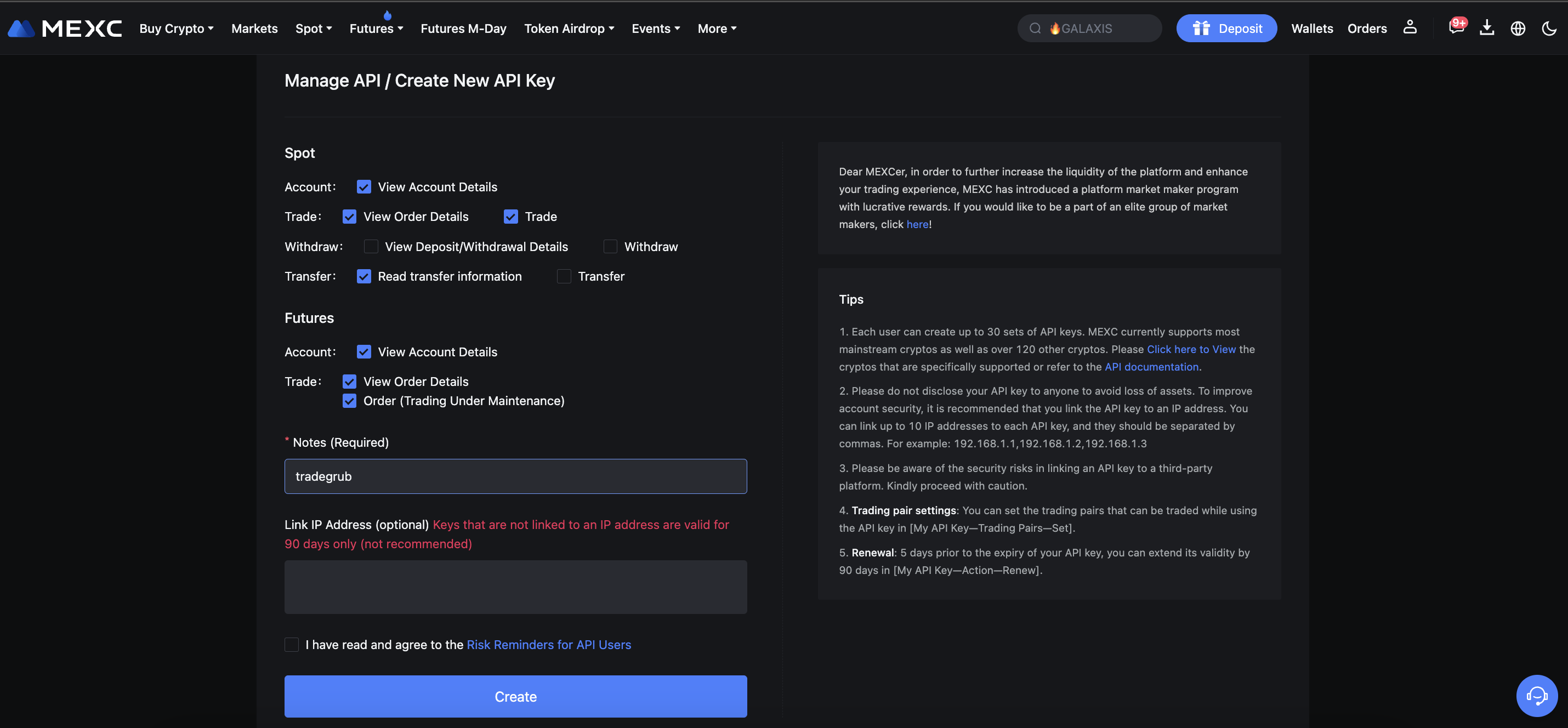
Task: Open the Markets menu item
Action: click(x=254, y=28)
